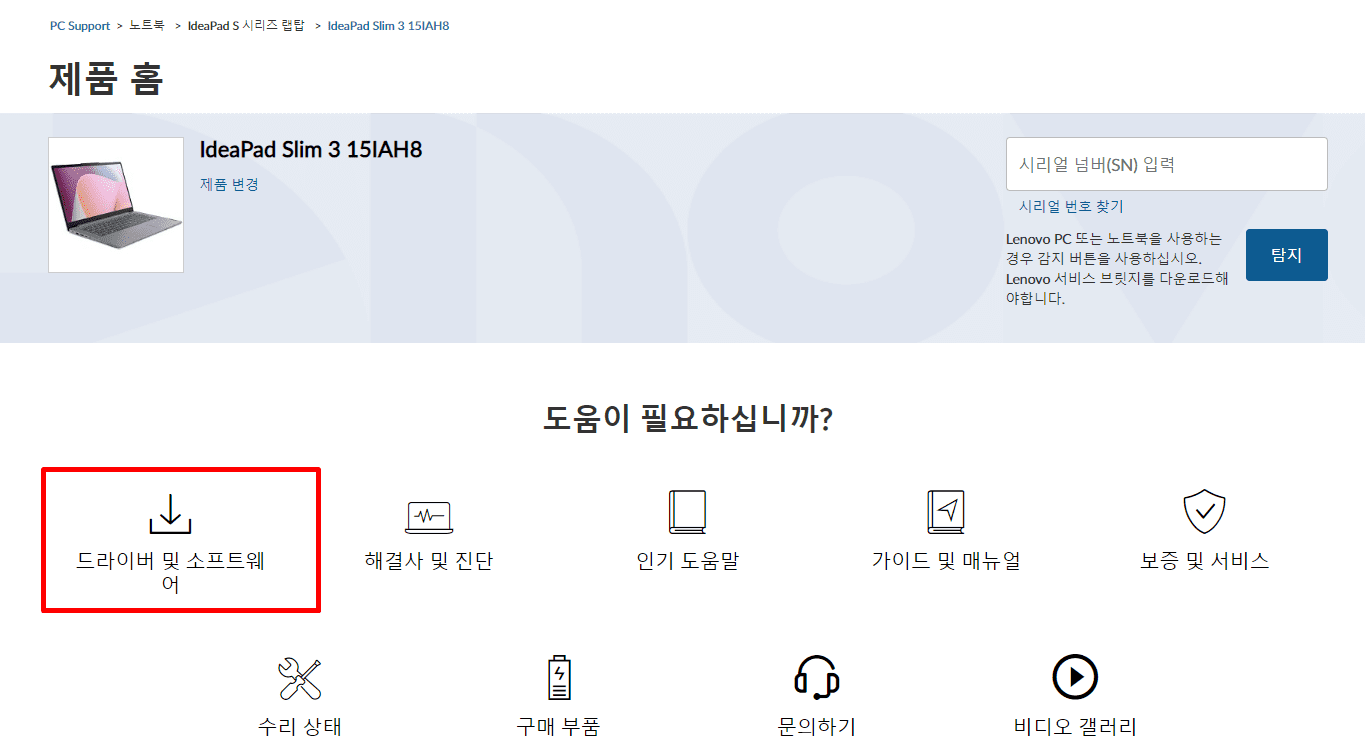The width and height of the screenshot is (1365, 747).
Task: Click the Lenovo 서비스 브릿지 description text
Action: point(1117,268)
